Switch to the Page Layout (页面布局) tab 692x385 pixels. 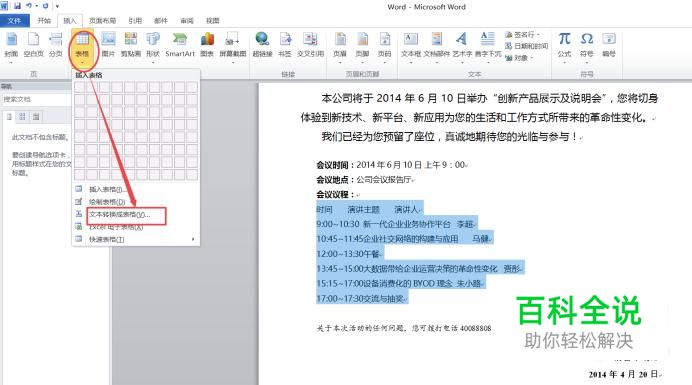coord(102,21)
